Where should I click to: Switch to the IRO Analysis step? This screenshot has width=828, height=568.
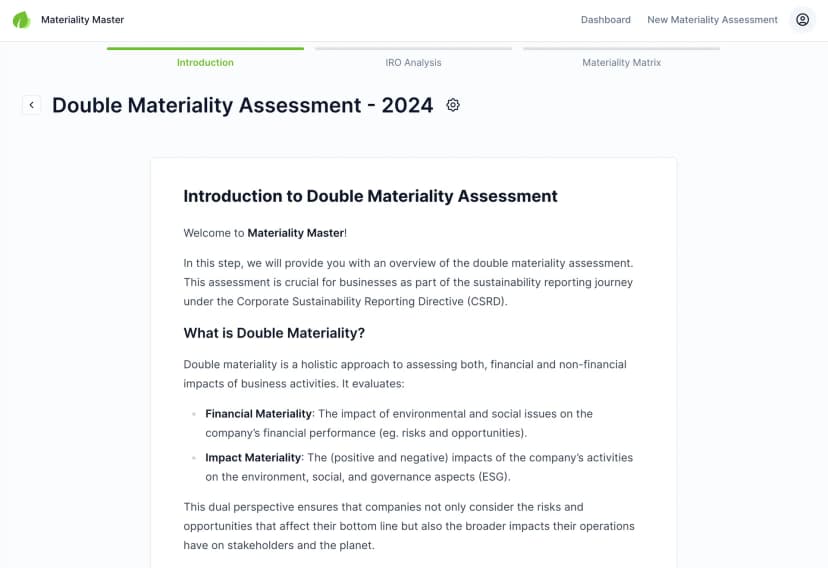413,62
